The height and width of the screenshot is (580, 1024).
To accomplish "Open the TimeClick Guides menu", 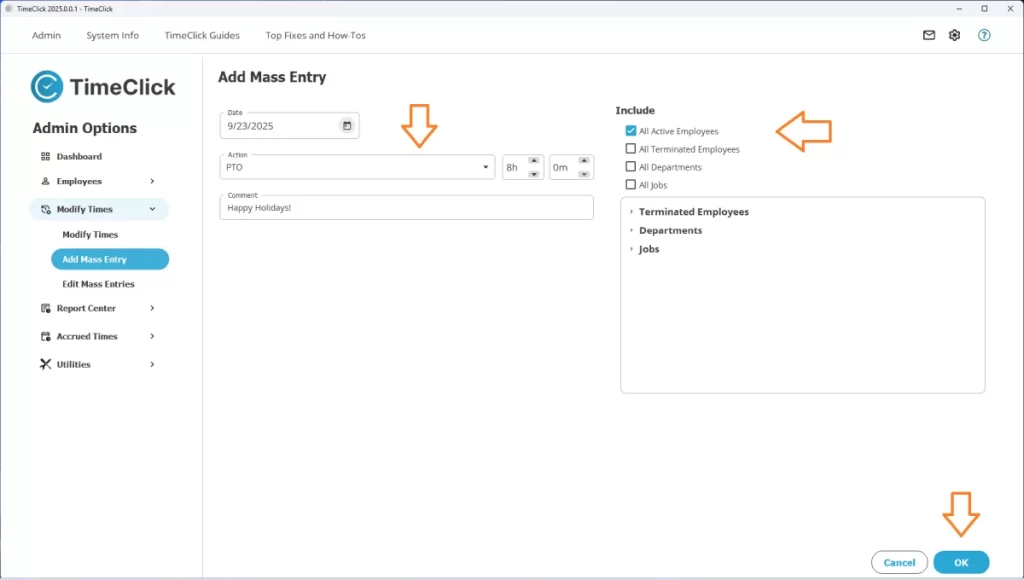I will pyautogui.click(x=202, y=35).
